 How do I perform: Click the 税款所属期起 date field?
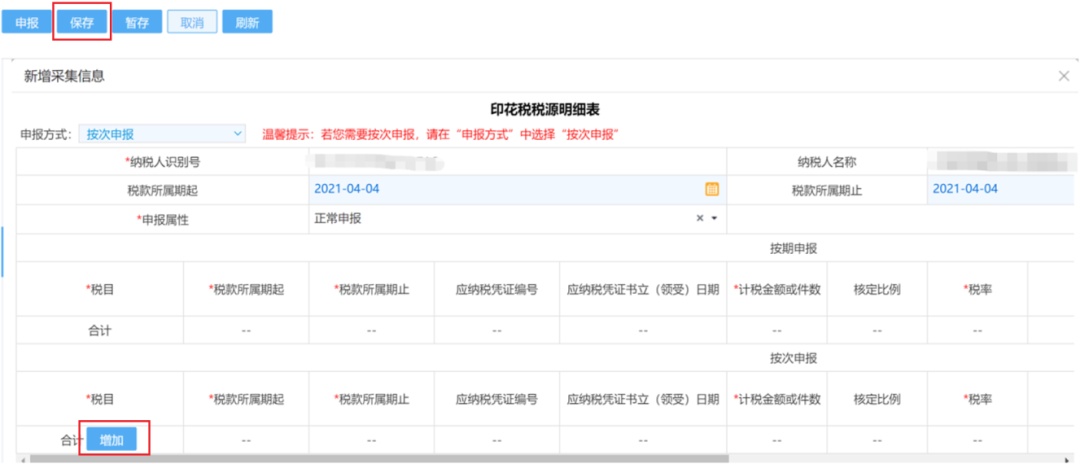point(500,189)
